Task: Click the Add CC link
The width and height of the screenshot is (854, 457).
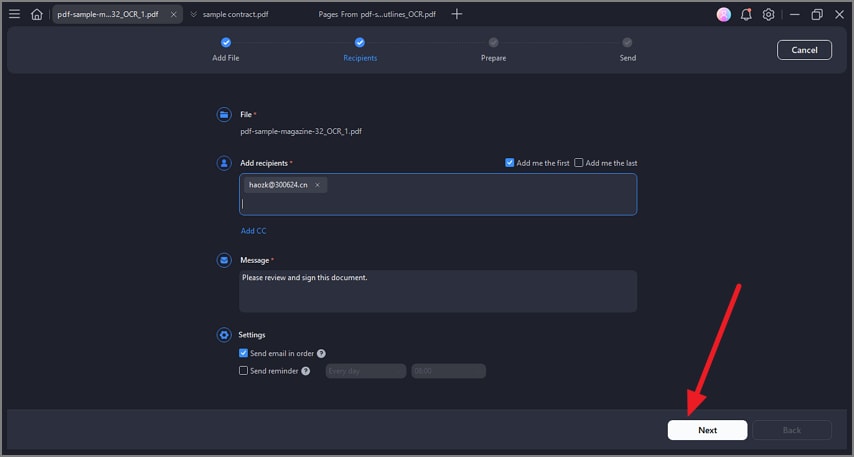Action: tap(253, 231)
